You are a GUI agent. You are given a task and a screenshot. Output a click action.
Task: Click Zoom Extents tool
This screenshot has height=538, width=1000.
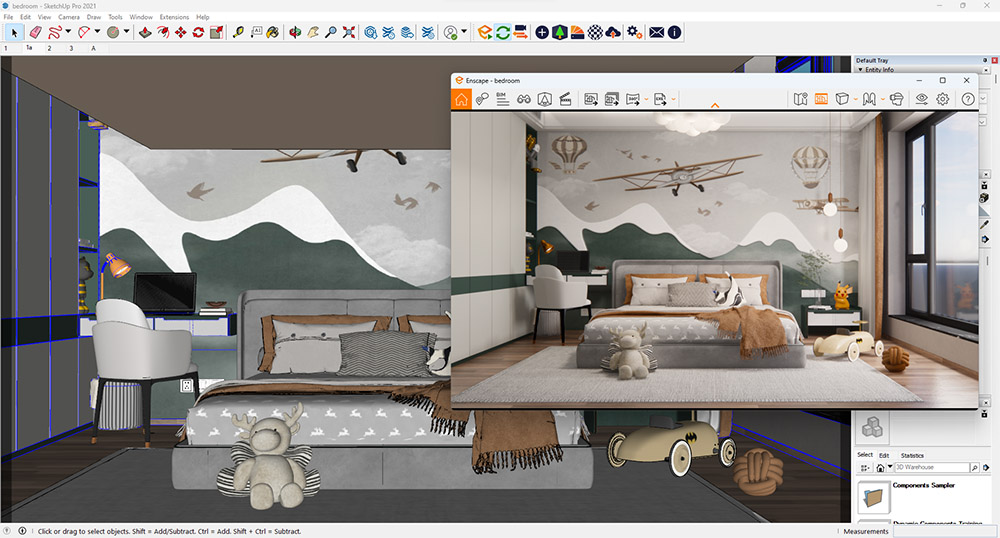[x=348, y=32]
